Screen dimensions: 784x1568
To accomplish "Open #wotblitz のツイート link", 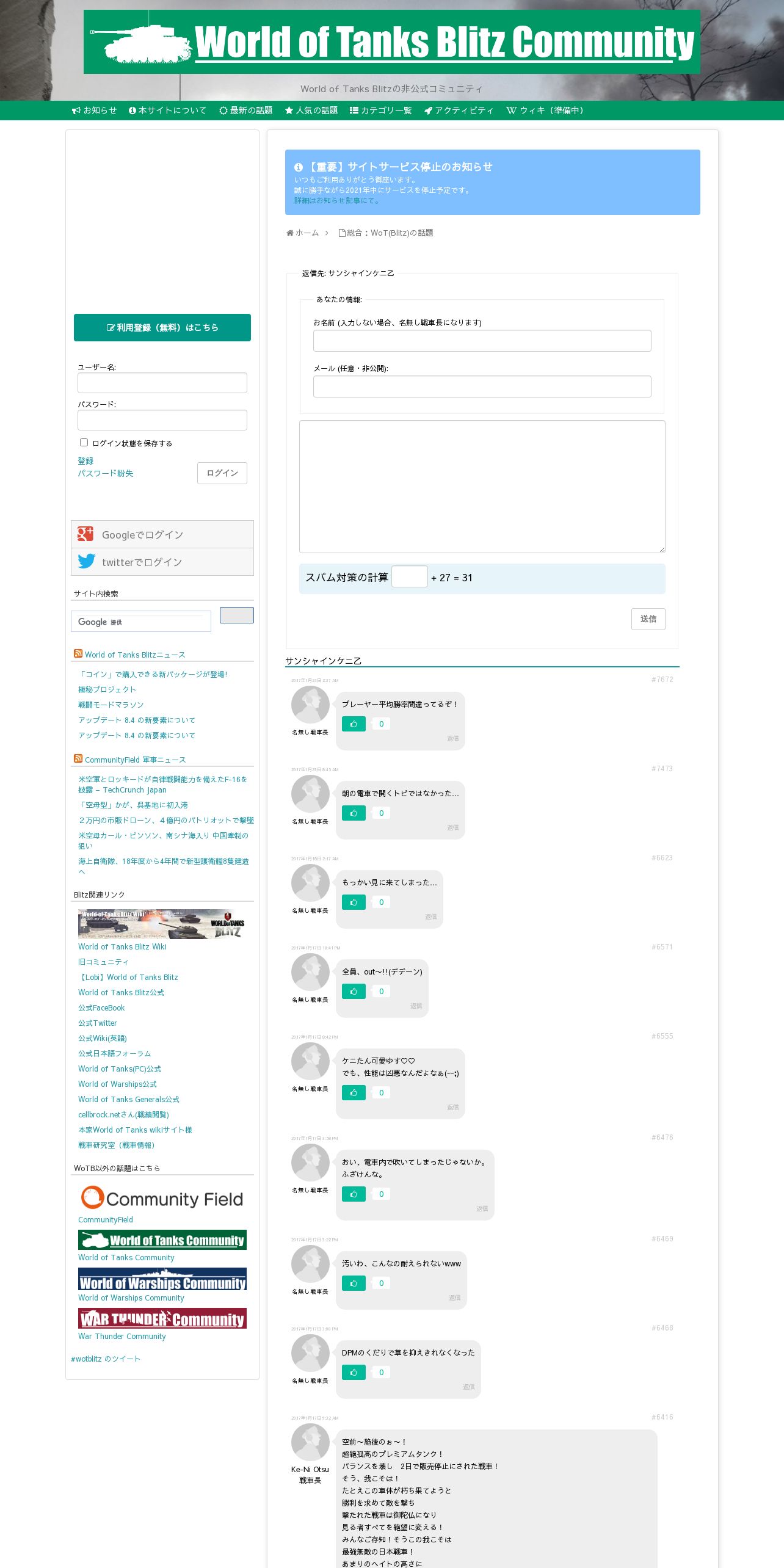I will [106, 1359].
